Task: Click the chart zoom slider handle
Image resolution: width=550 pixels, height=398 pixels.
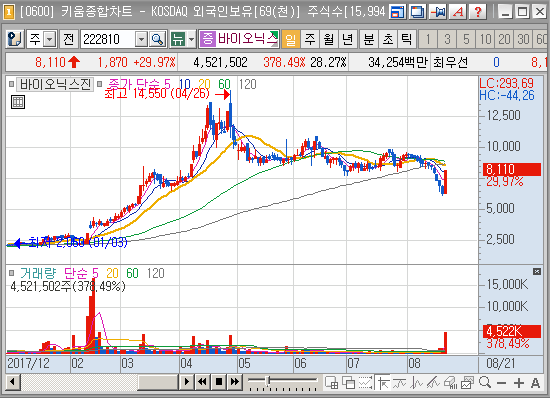Action: point(268,381)
